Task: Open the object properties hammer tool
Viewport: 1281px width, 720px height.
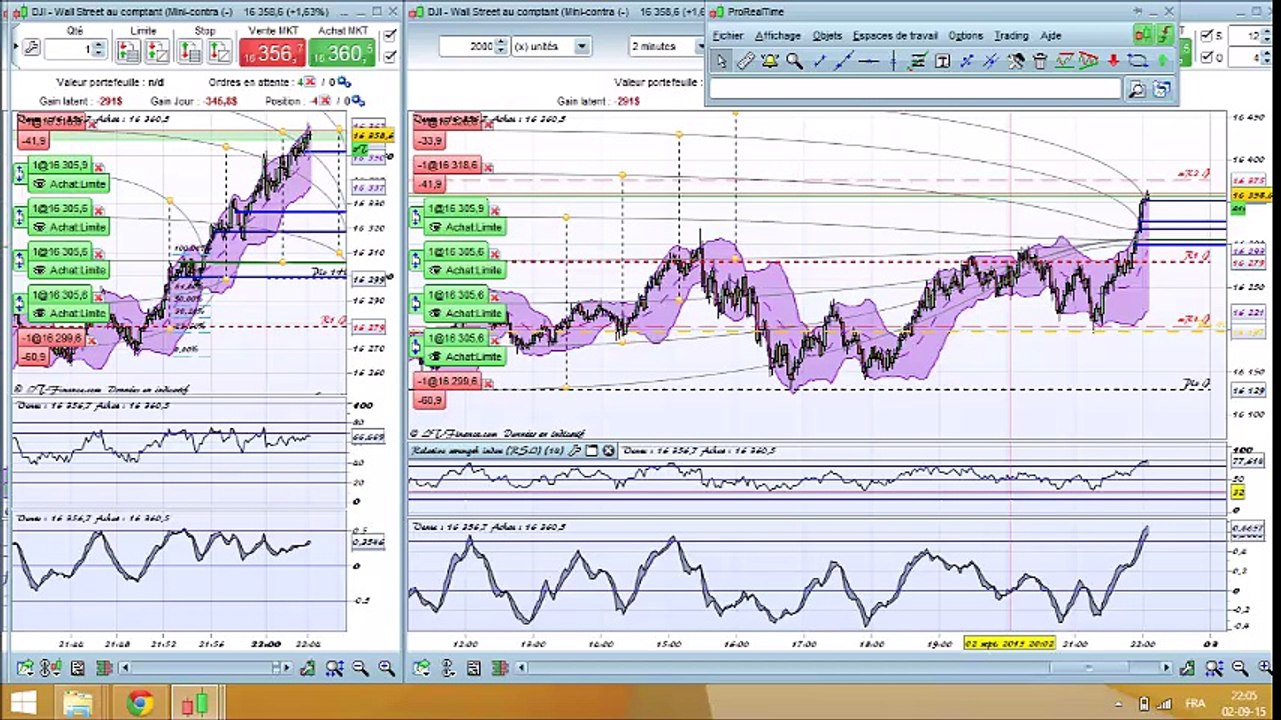Action: [x=1016, y=61]
